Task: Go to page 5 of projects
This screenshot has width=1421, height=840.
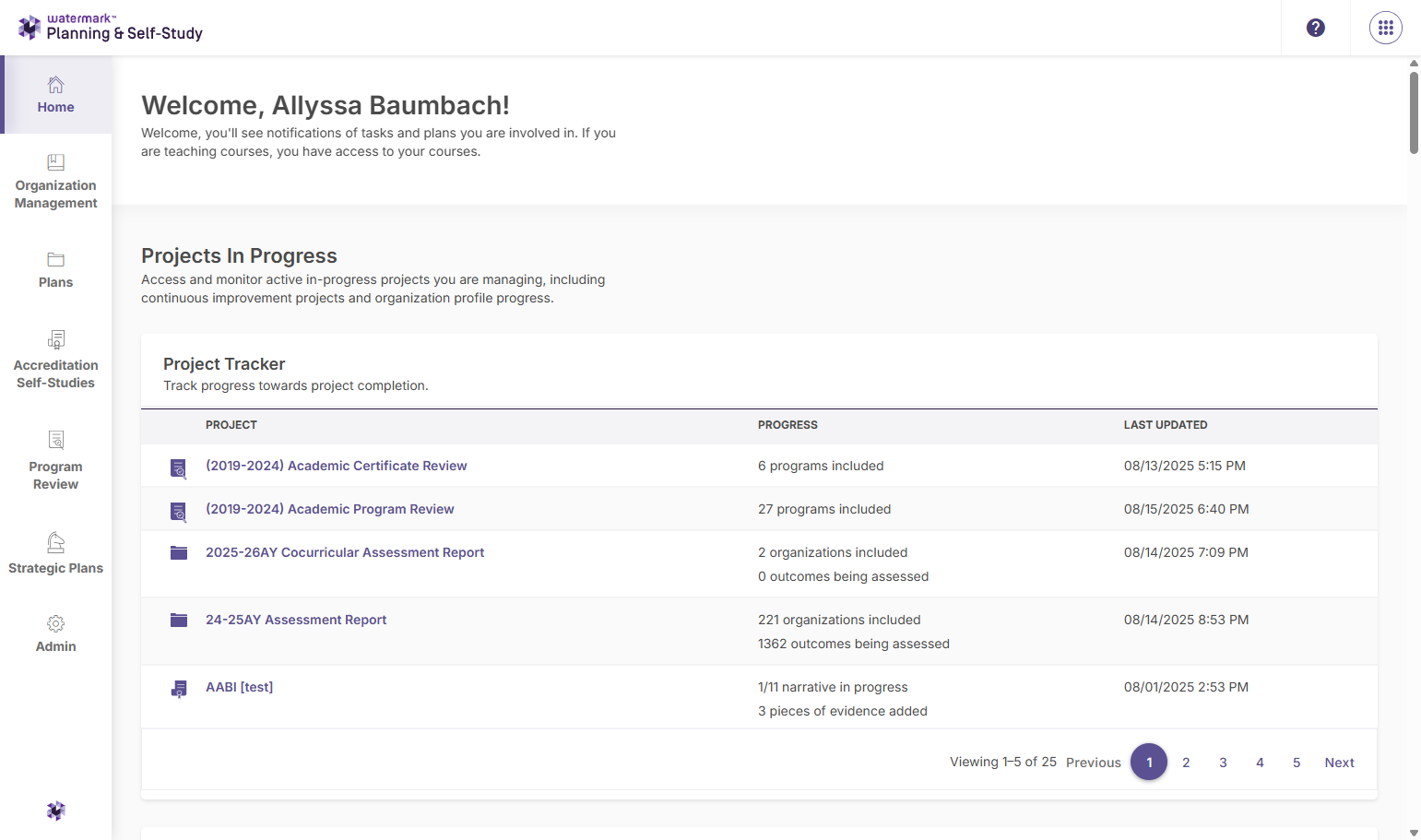Action: click(x=1297, y=763)
